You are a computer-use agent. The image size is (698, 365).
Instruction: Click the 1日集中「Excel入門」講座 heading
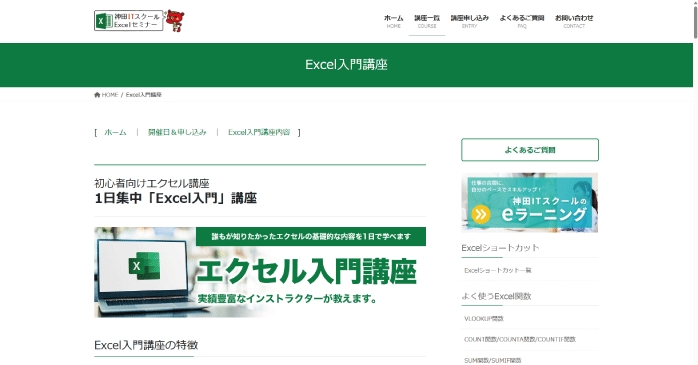point(175,198)
